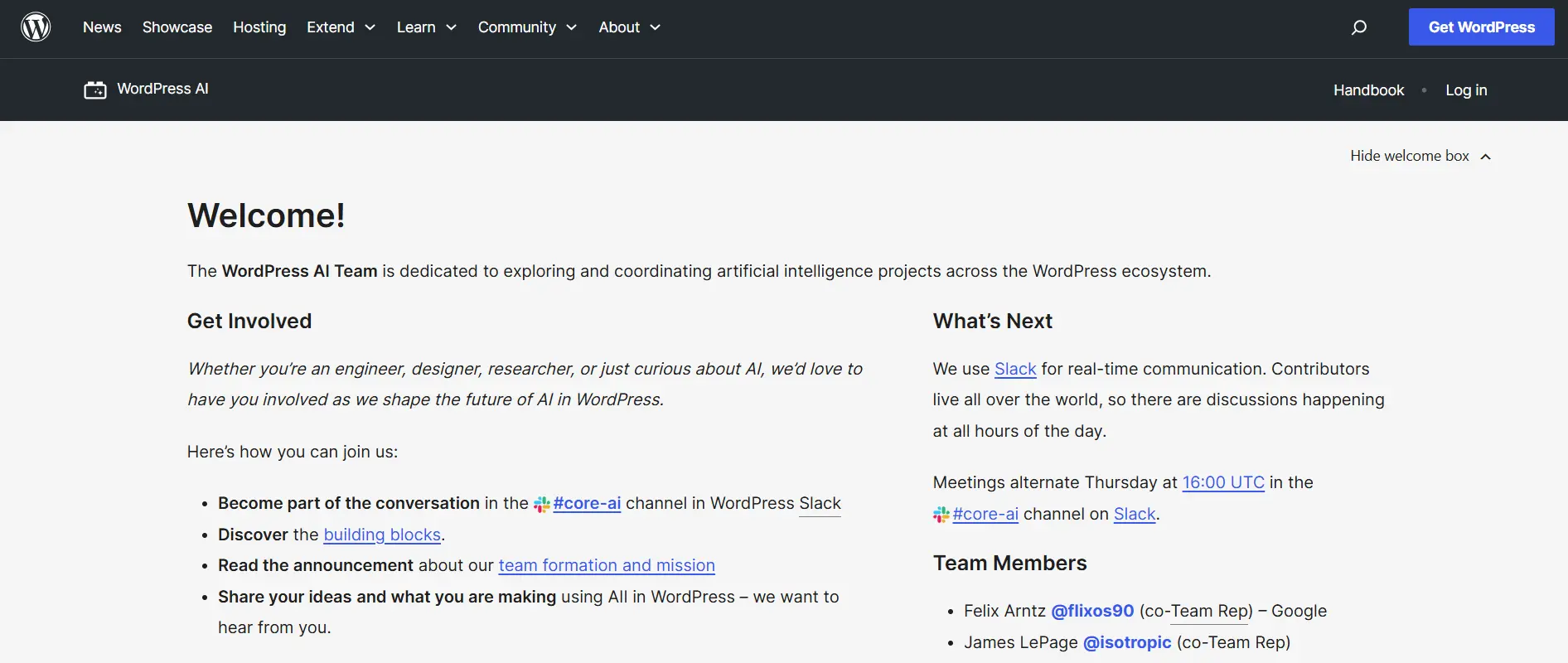1568x663 pixels.
Task: Click the WordPress AI site icon
Action: (95, 90)
